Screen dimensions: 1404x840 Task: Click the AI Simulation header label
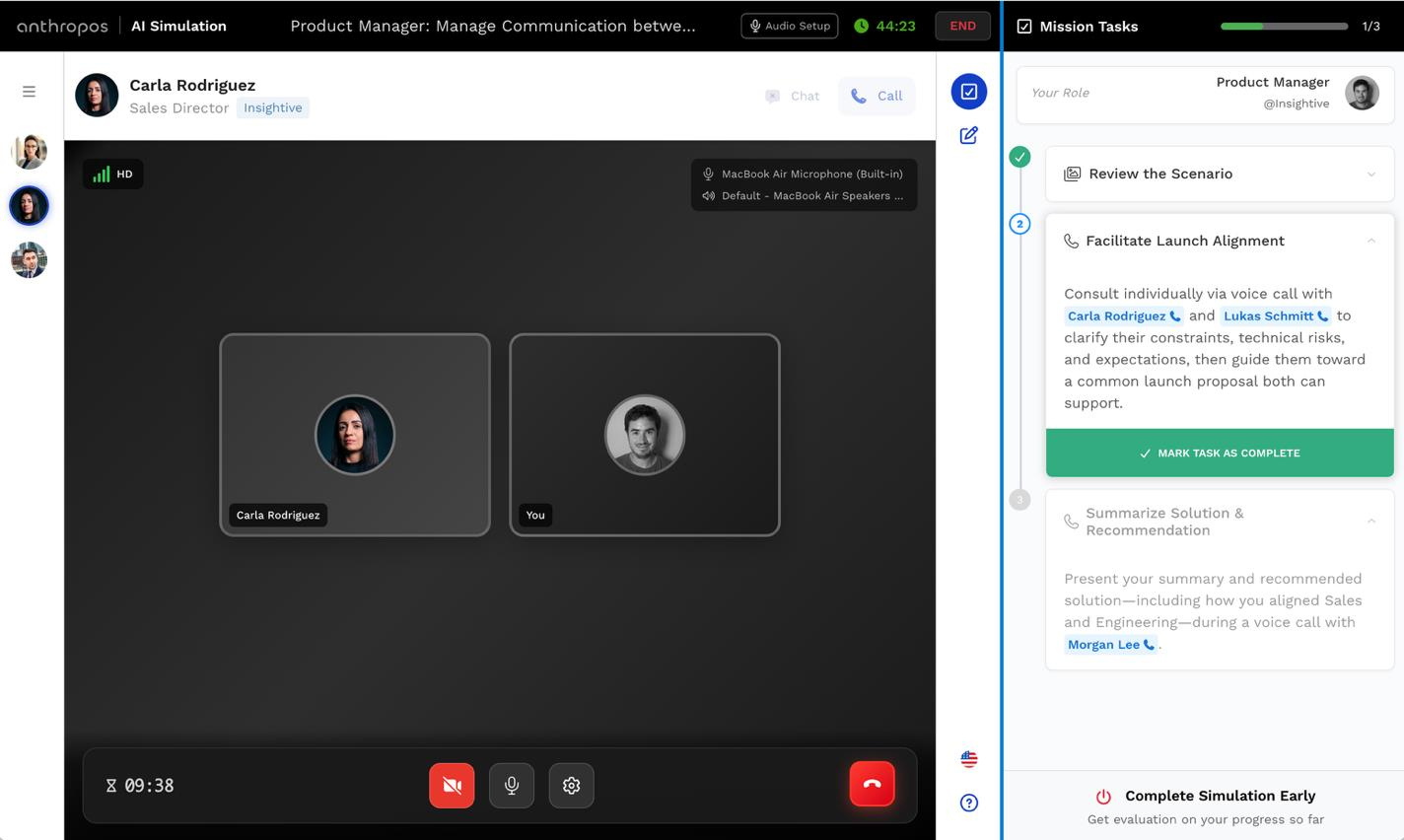click(178, 26)
